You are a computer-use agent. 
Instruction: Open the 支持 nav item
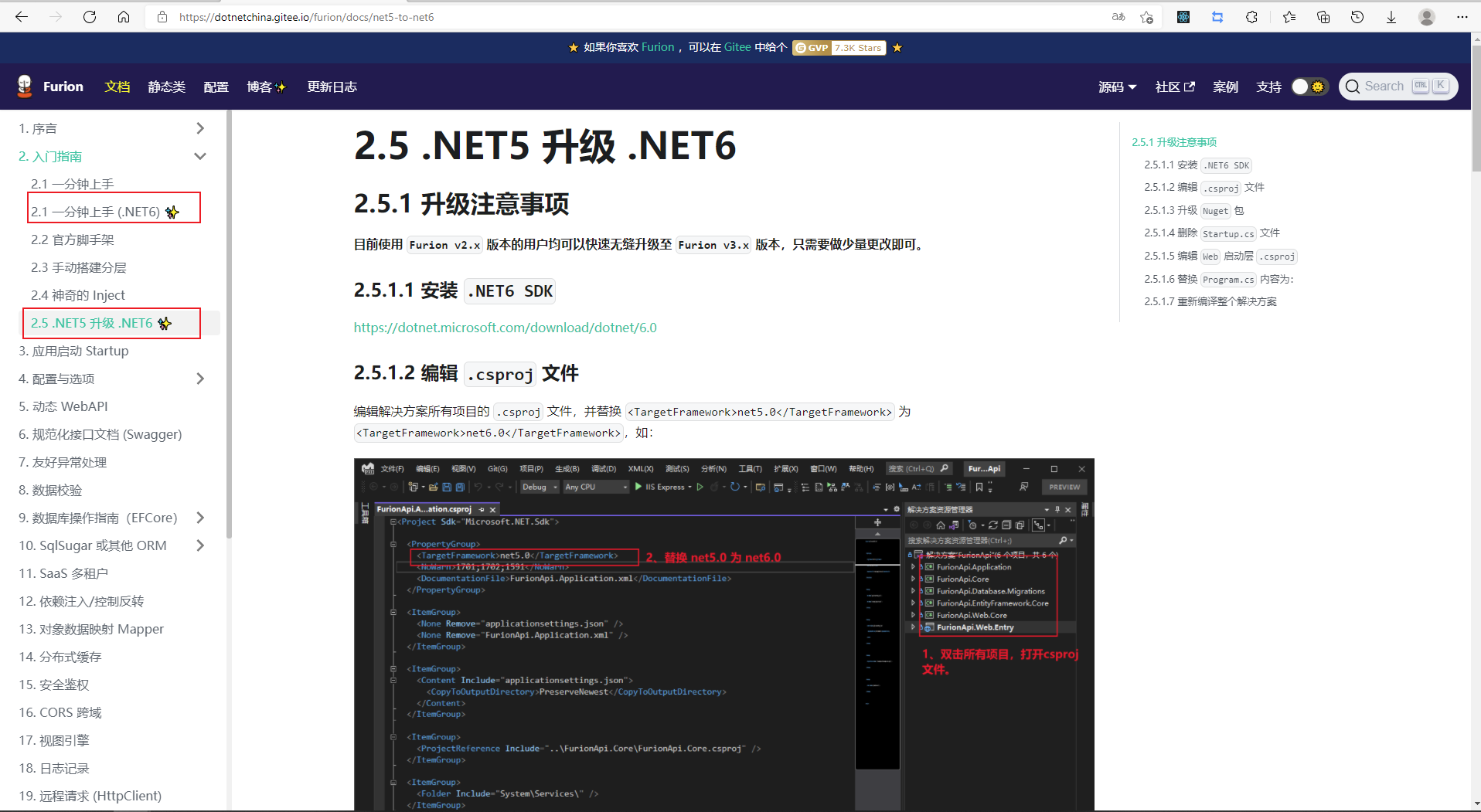tap(1269, 87)
